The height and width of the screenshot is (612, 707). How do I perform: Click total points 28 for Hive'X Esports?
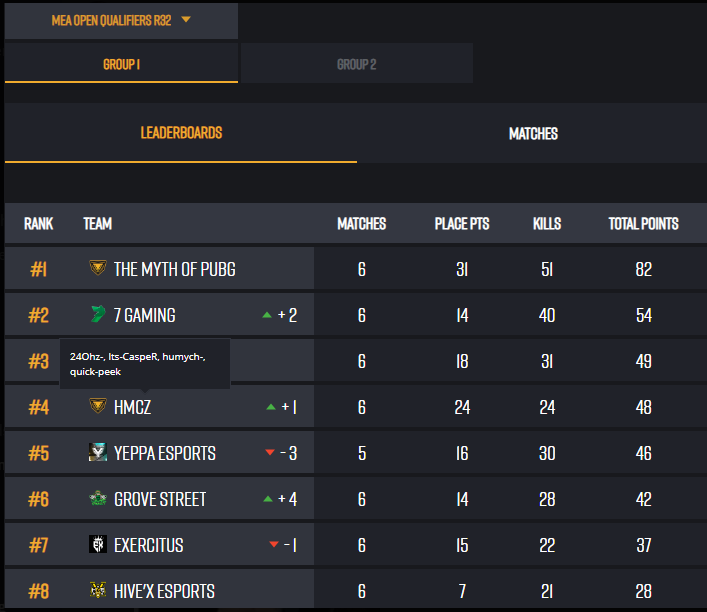click(643, 592)
